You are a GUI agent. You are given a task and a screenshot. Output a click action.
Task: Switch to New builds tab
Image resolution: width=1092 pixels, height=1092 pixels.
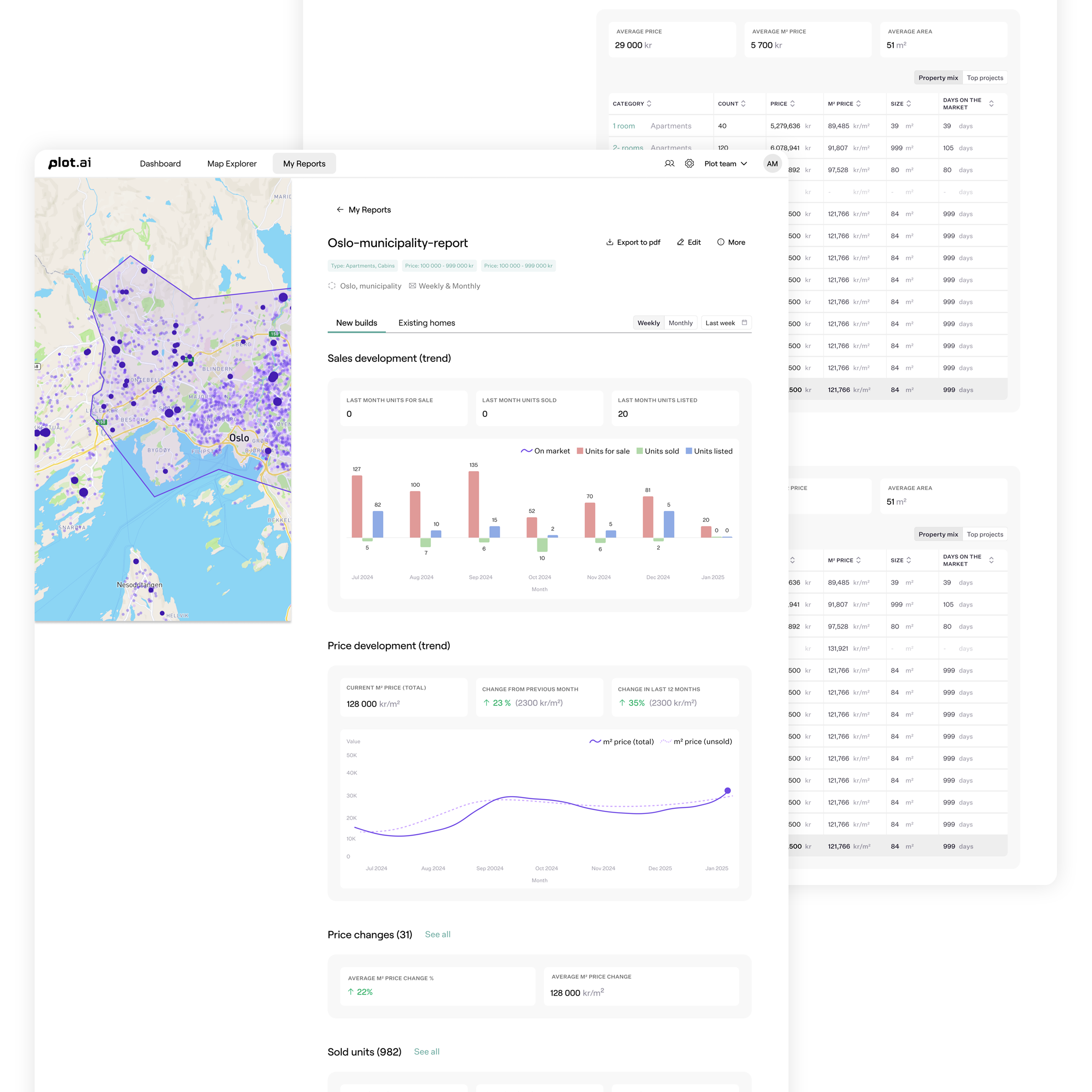tap(357, 323)
